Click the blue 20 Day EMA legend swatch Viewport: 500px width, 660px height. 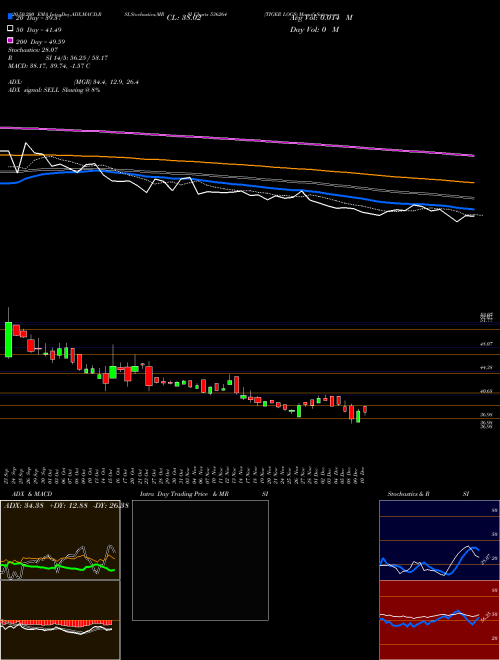tap(10, 17)
